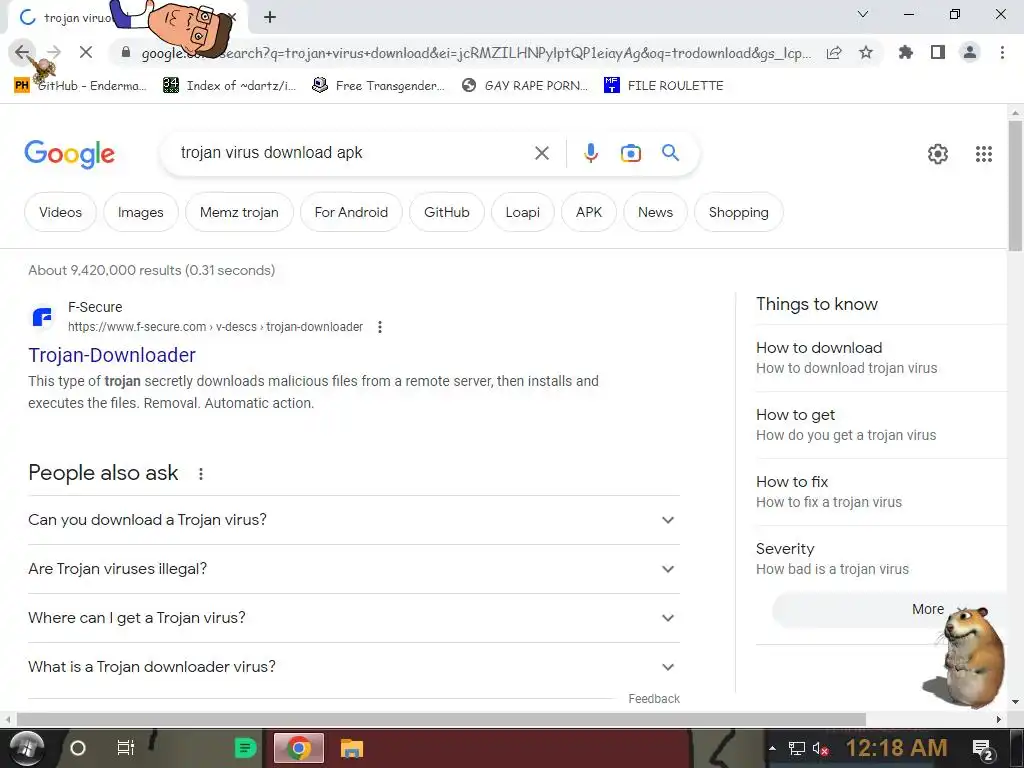This screenshot has width=1024, height=768.
Task: Open options for the F-Secure result
Action: coord(380,327)
